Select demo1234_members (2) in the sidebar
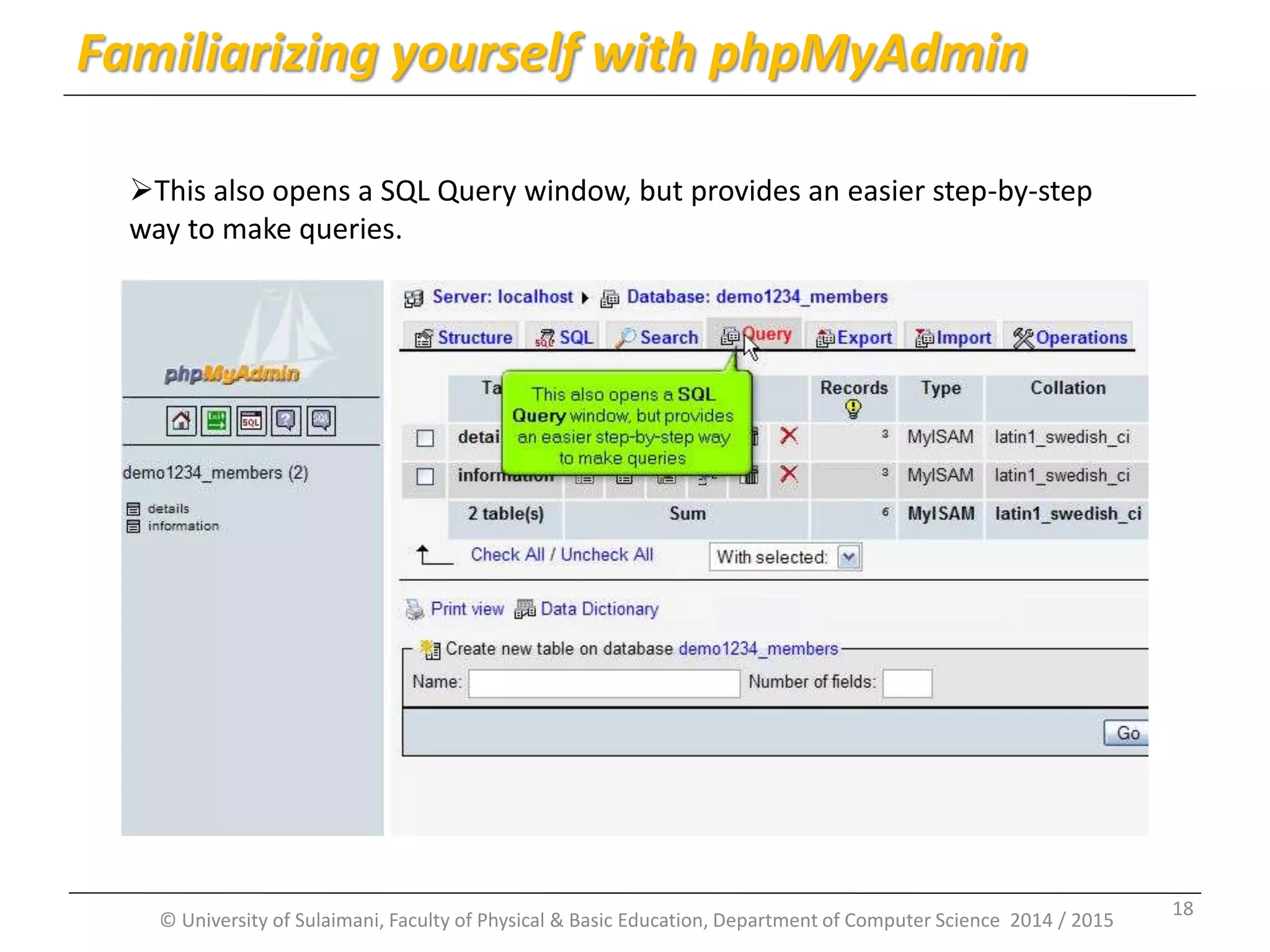 (x=215, y=473)
